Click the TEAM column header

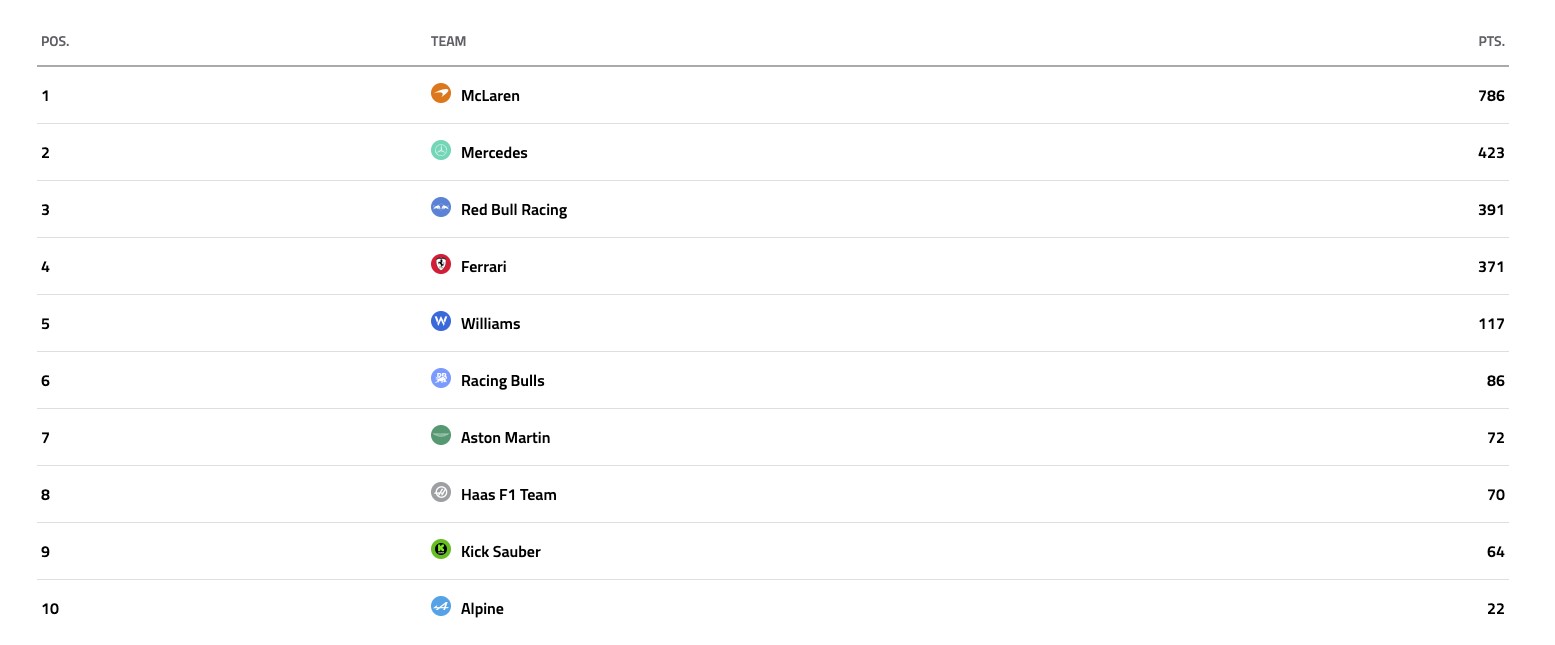448,42
